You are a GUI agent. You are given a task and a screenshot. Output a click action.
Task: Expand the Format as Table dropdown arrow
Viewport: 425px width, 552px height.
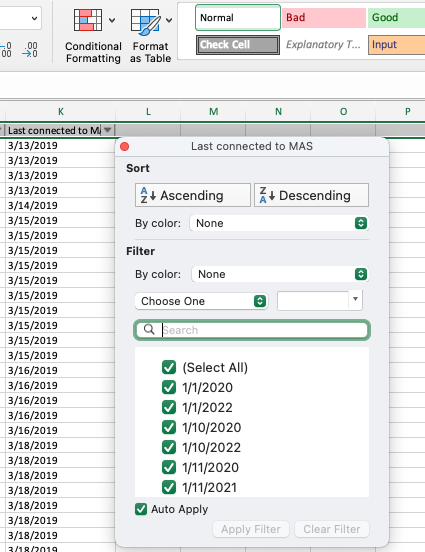point(169,20)
